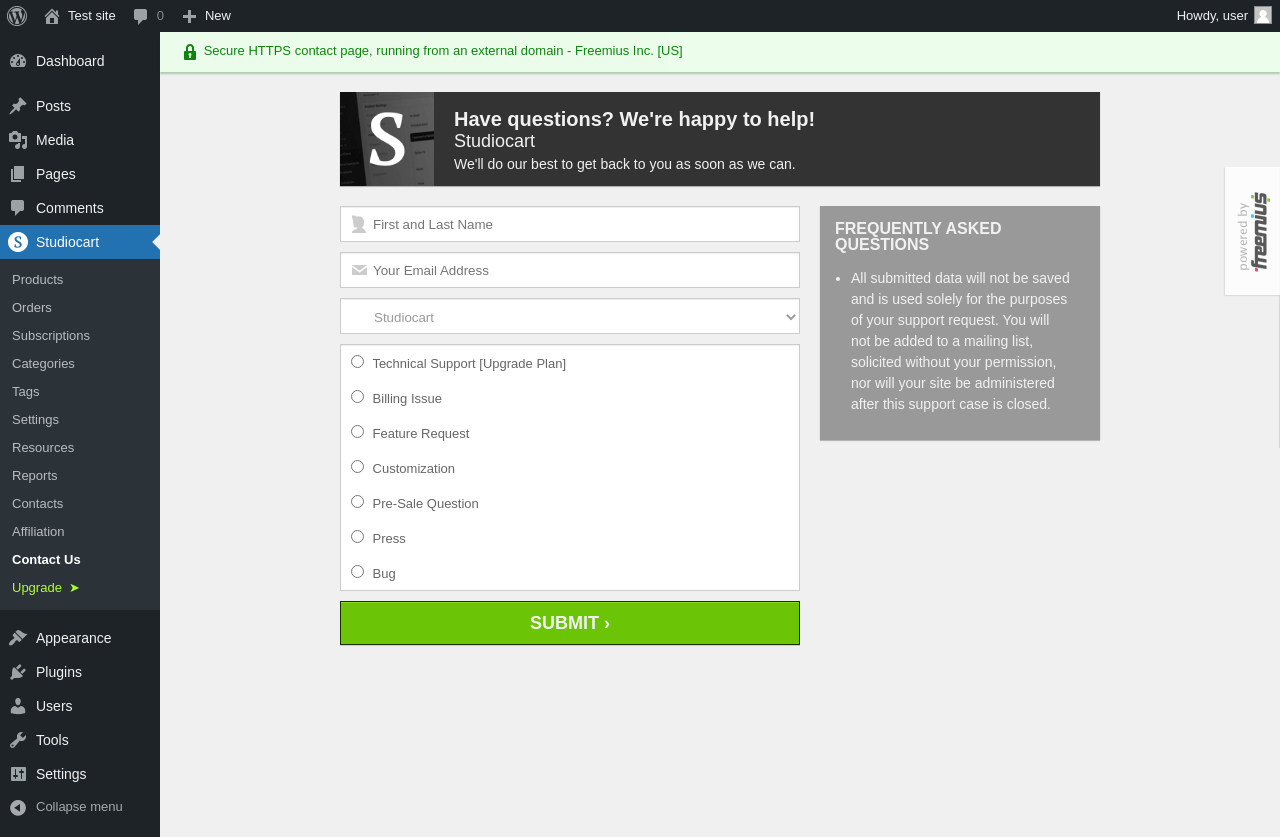Open Studiocart Settings submenu item
1280x837 pixels.
pyautogui.click(x=80, y=420)
